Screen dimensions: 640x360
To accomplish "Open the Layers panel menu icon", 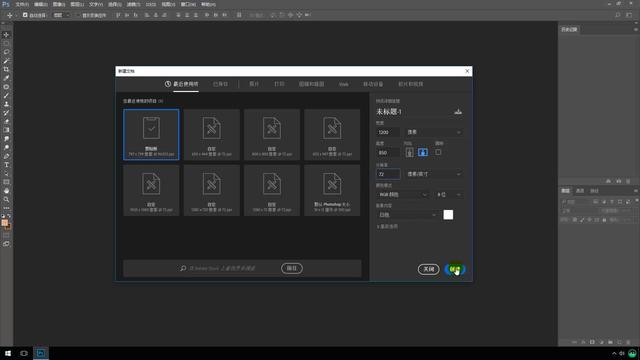I will [x=636, y=191].
